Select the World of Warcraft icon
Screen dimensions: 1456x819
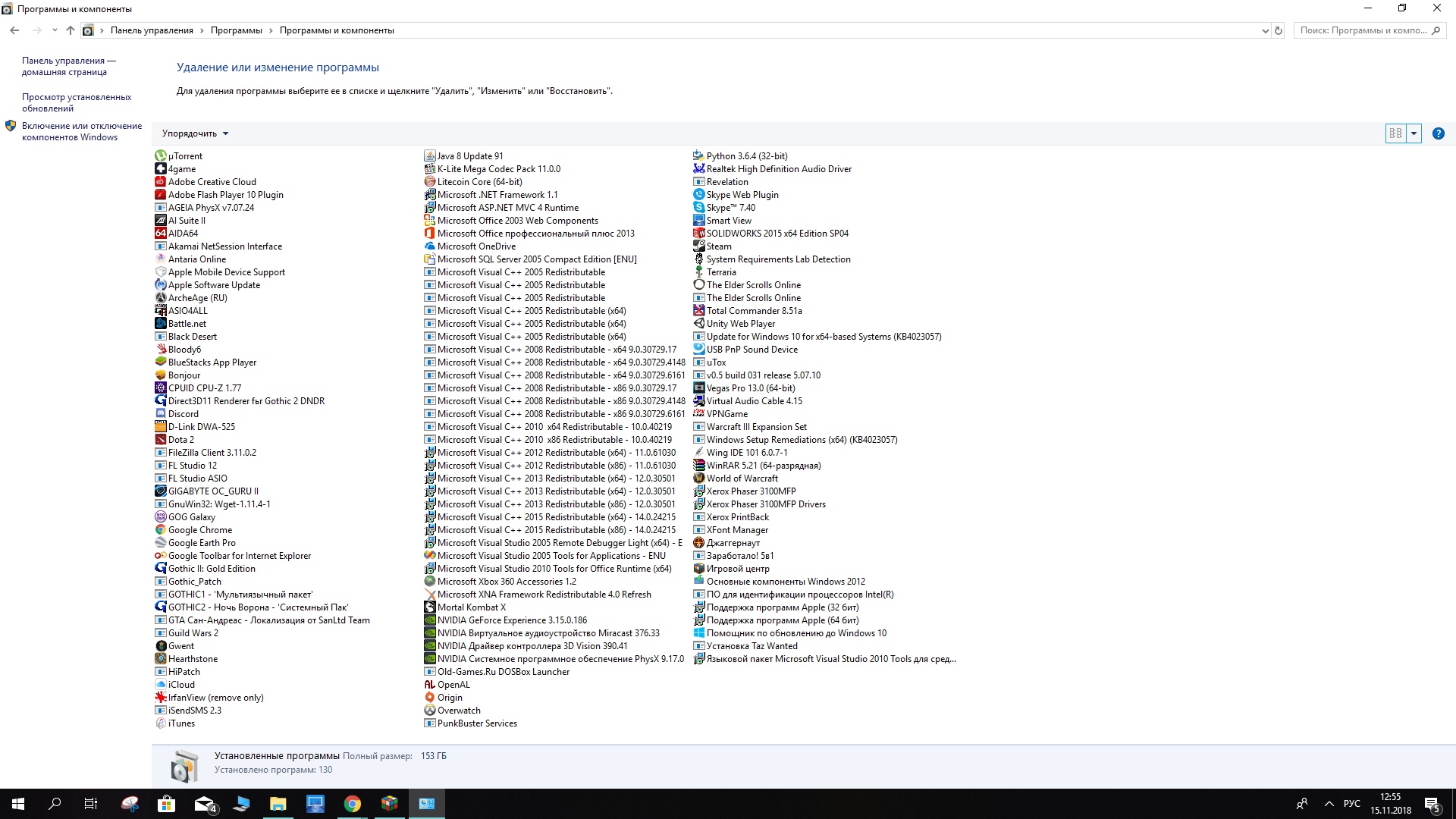(x=699, y=479)
